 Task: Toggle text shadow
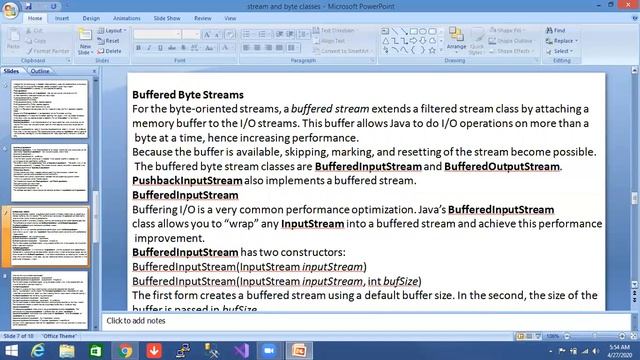[183, 48]
